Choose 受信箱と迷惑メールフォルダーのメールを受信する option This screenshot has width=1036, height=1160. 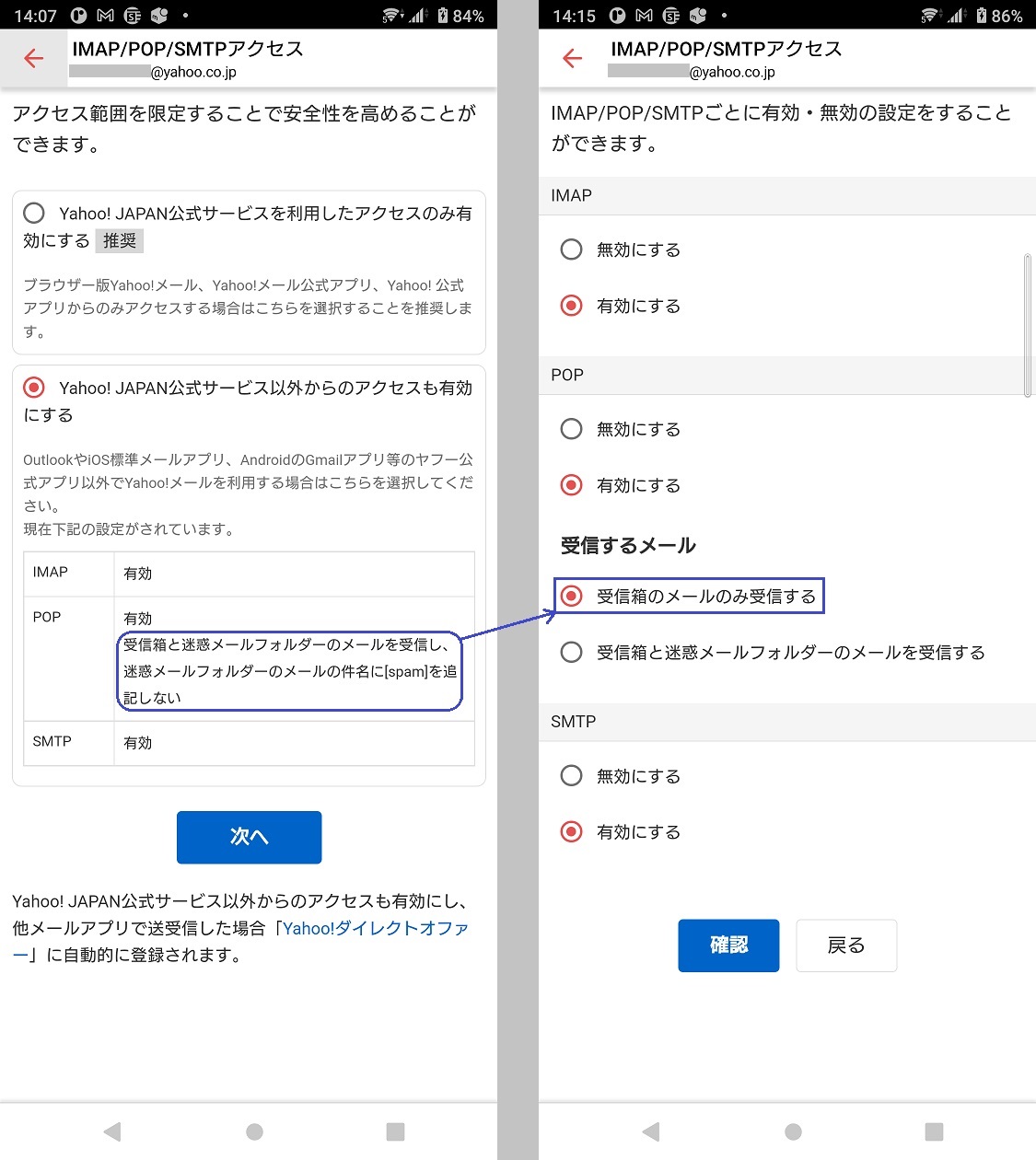point(572,653)
